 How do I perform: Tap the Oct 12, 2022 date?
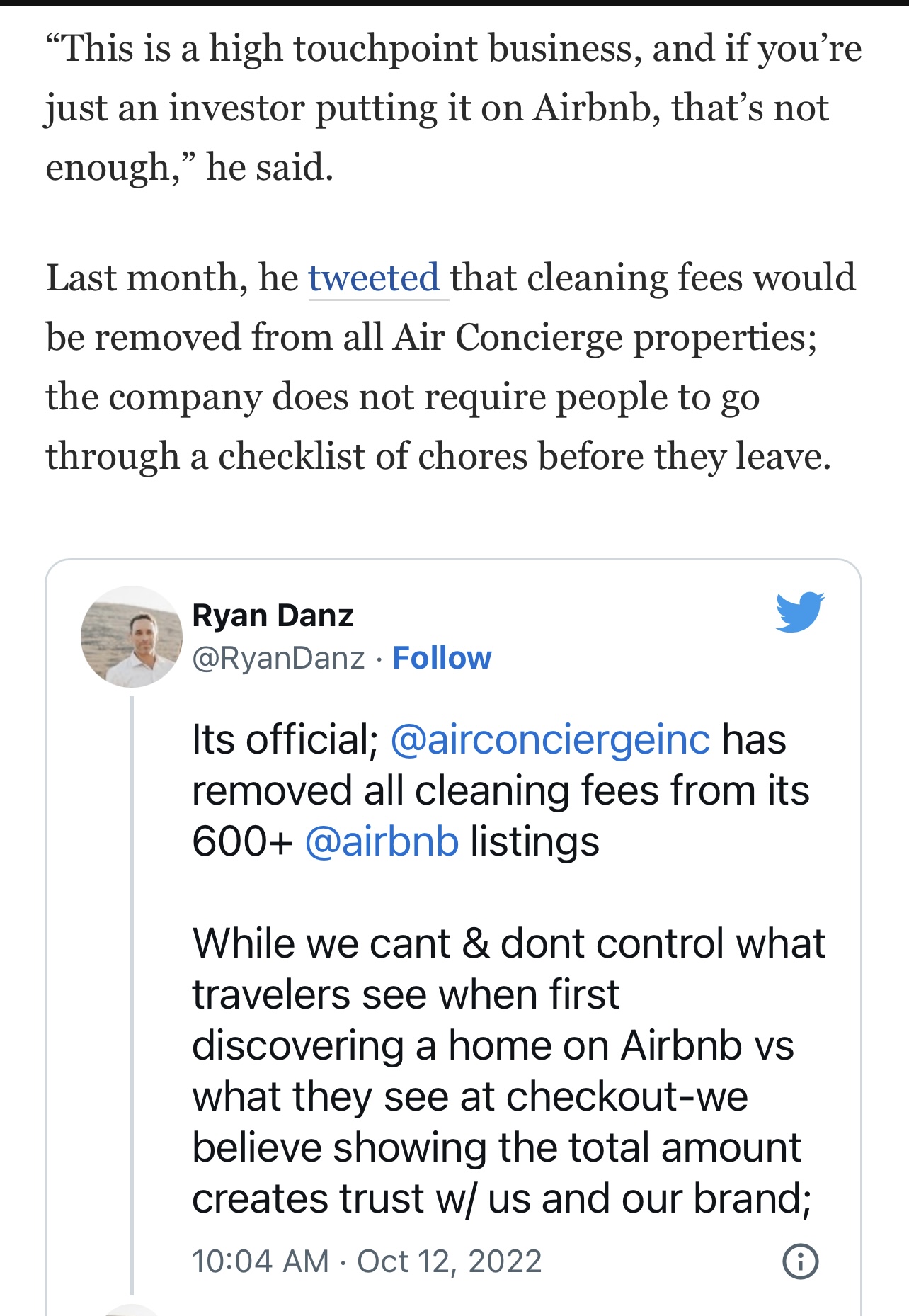[450, 1261]
